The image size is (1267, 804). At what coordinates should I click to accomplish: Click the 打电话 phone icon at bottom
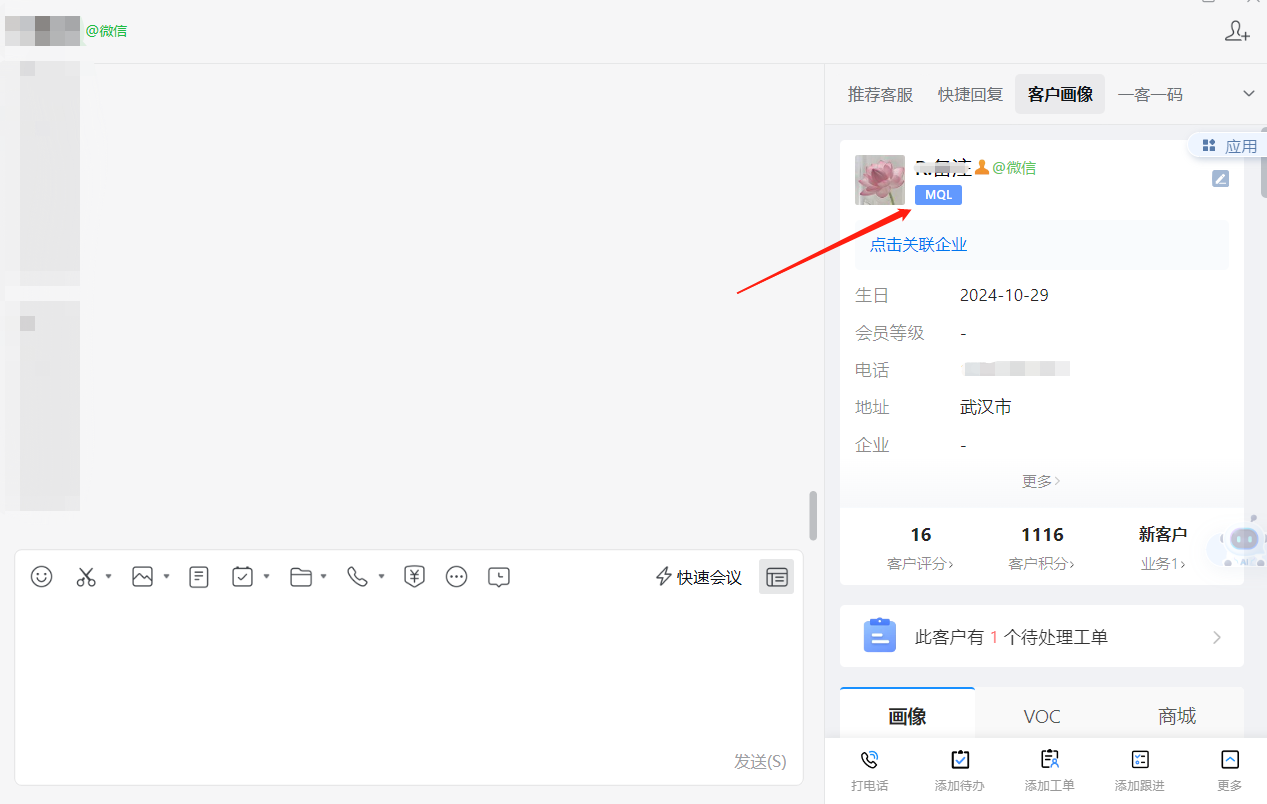click(869, 760)
